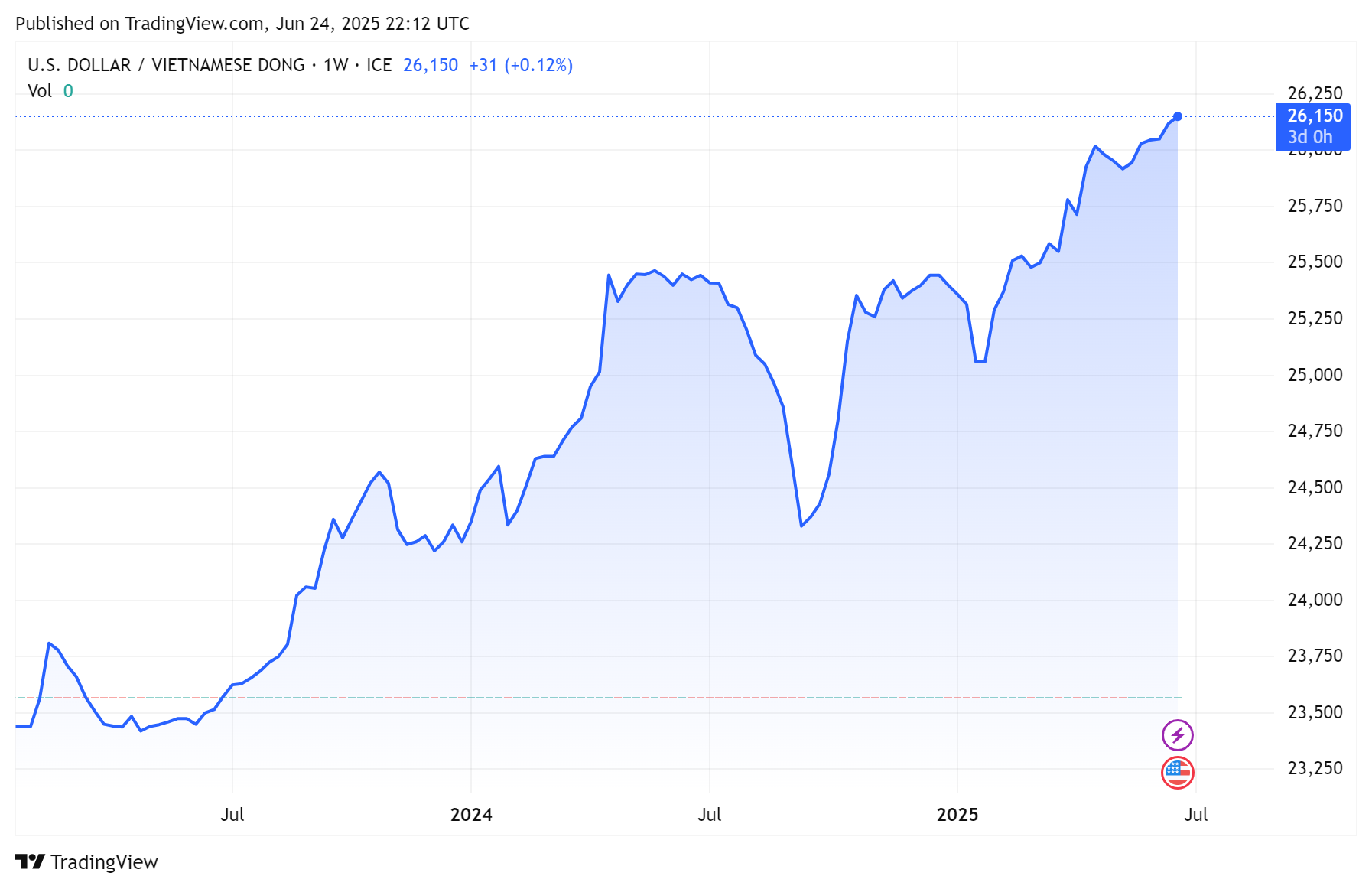
Task: Click the 23,250 value on the price scale
Action: coord(1314,767)
